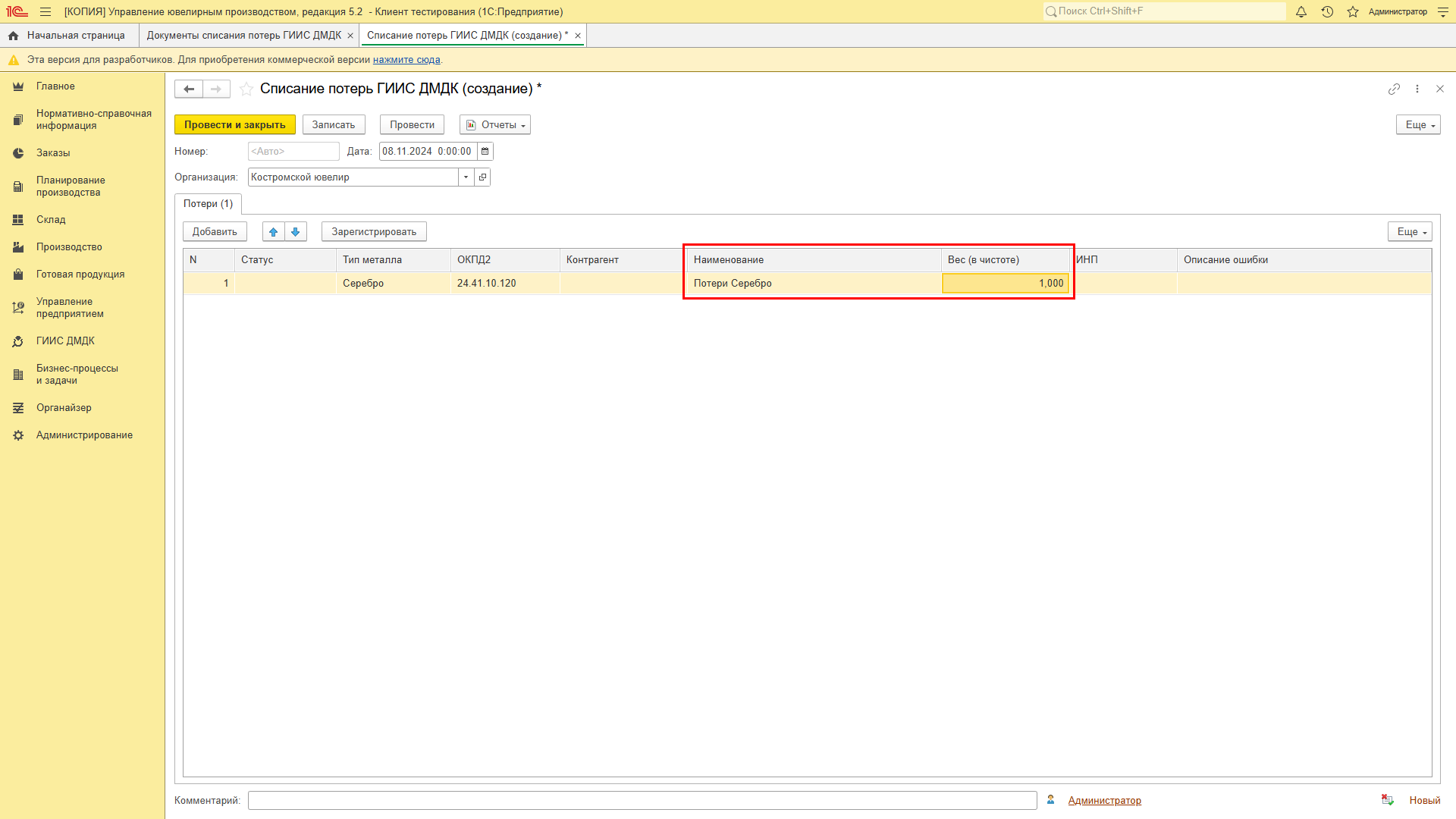This screenshot has width=1456, height=819.
Task: Open Бизнес-процессы и задачи section
Action: pos(77,375)
